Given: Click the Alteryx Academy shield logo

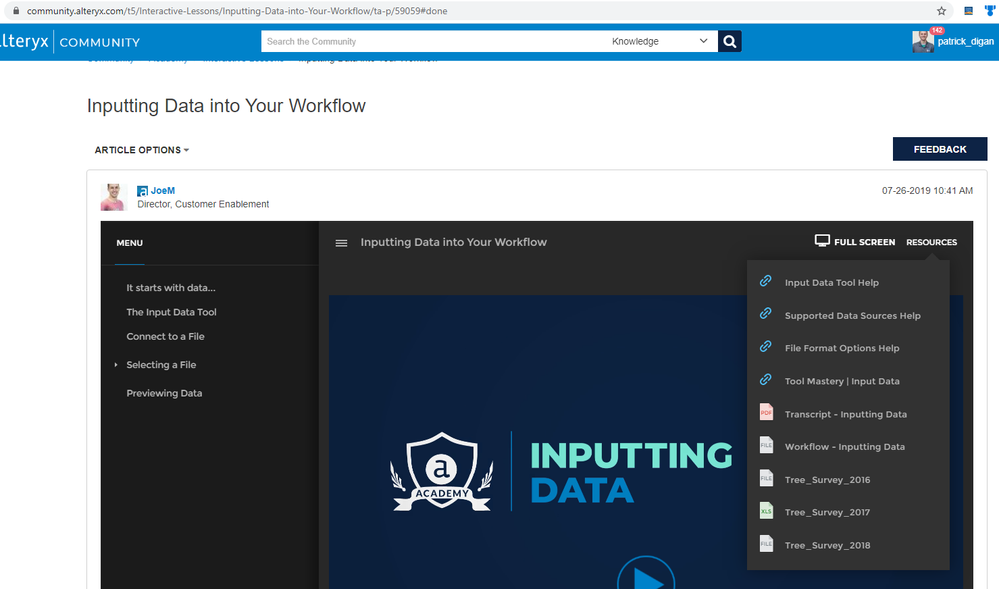Looking at the screenshot, I should click(x=442, y=472).
